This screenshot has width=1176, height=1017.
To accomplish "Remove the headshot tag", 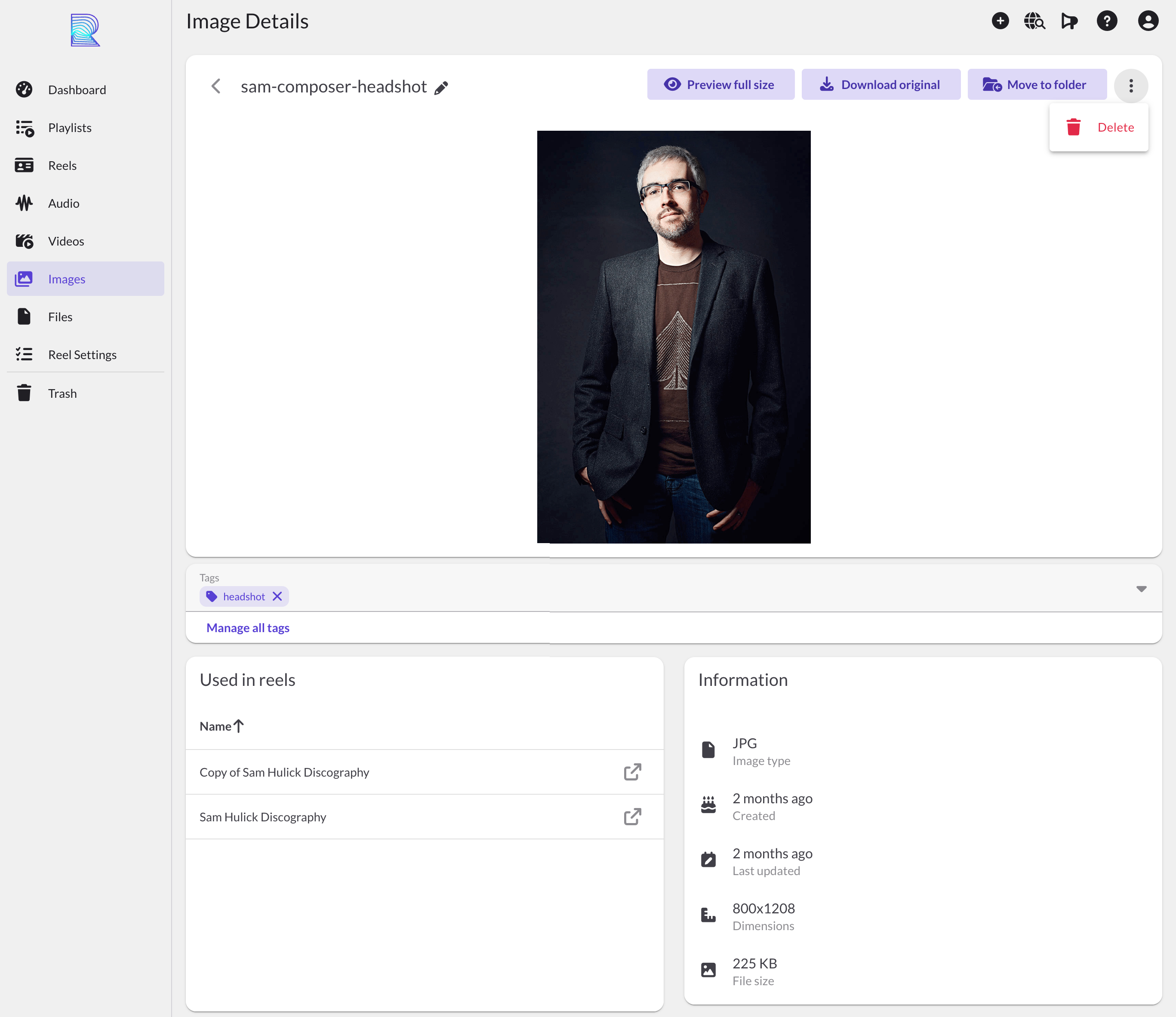I will click(x=277, y=596).
